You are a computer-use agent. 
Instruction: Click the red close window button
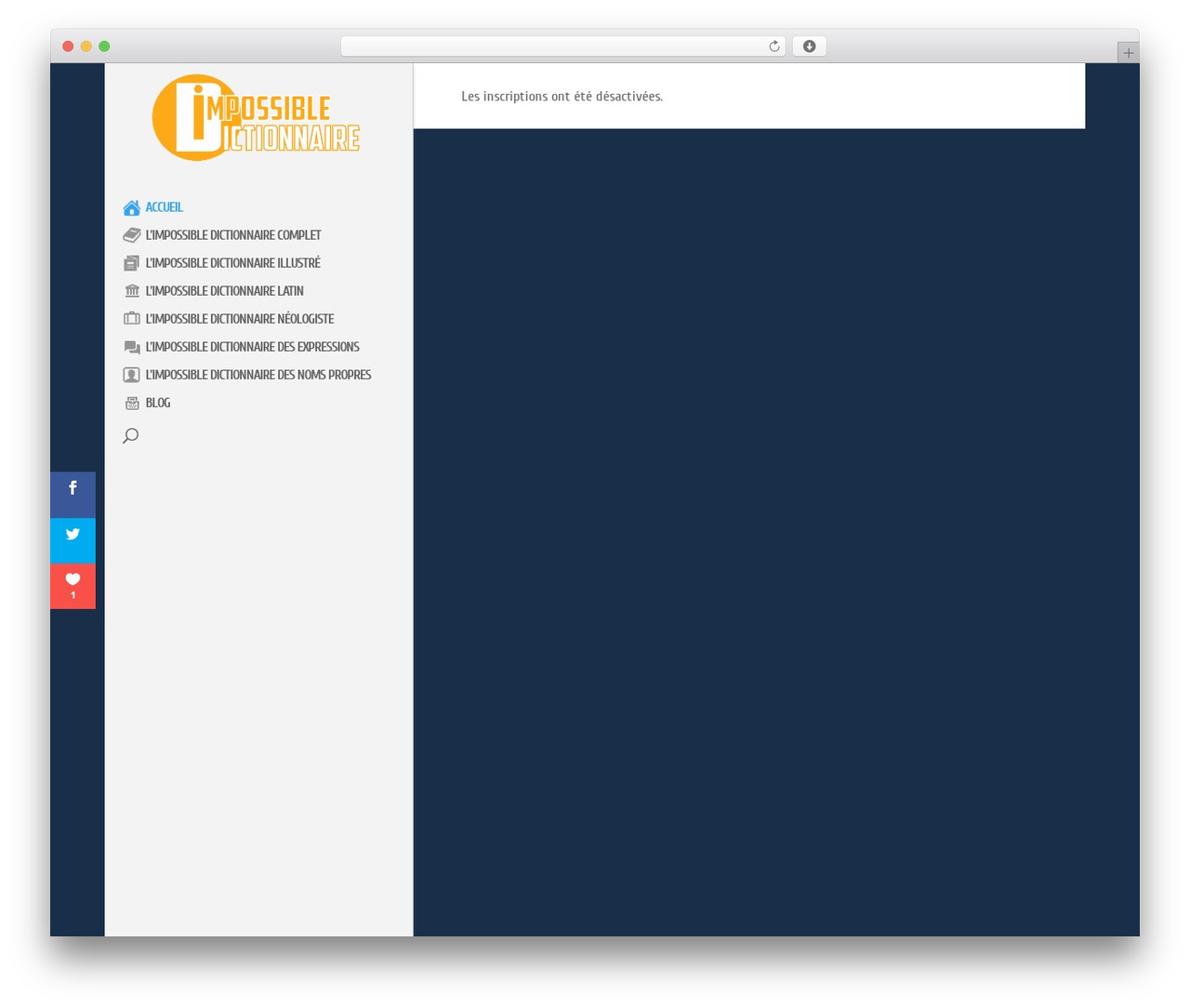(68, 46)
